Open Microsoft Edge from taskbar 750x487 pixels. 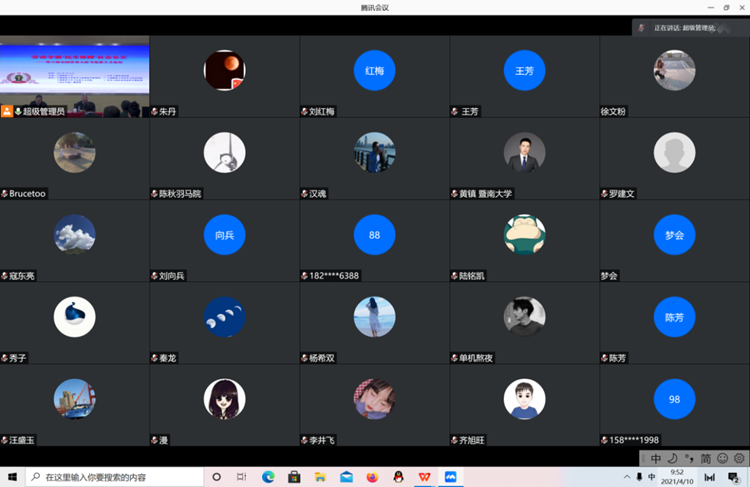tap(268, 477)
